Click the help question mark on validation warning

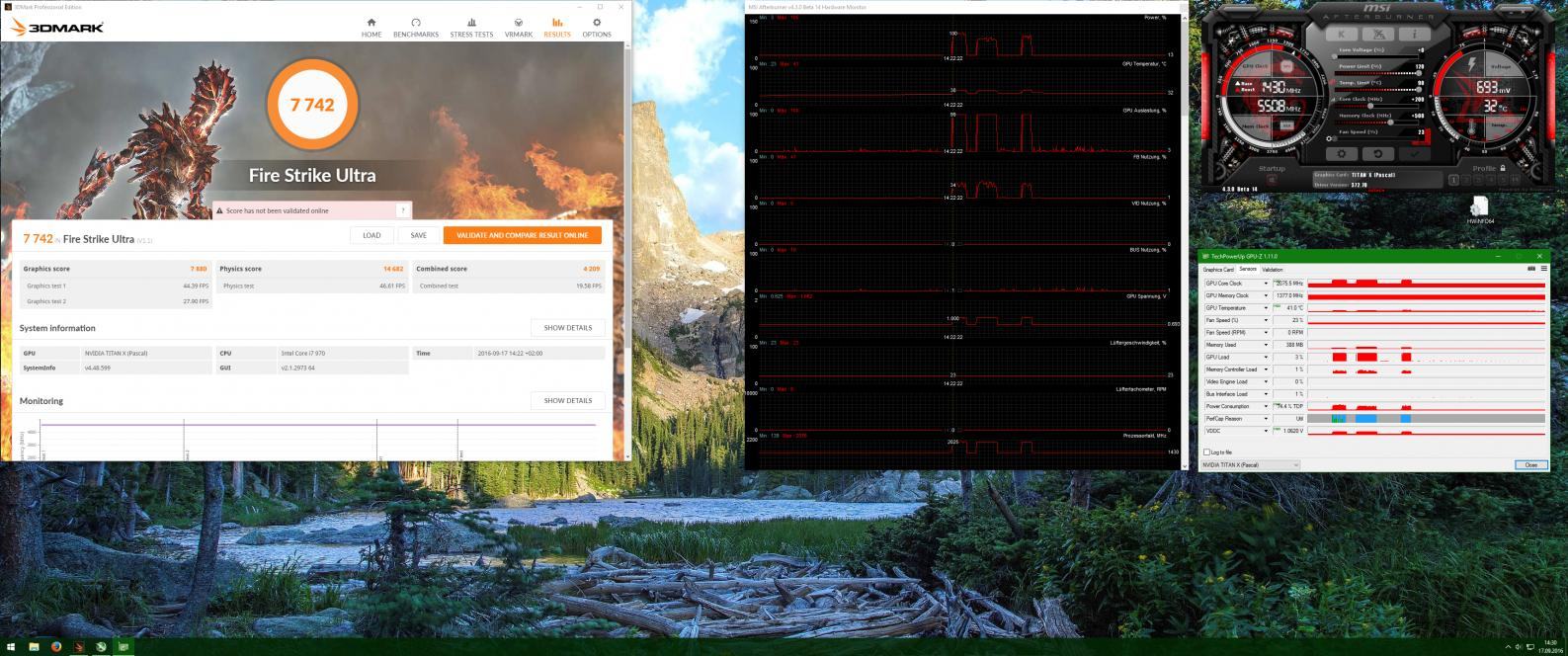pyautogui.click(x=403, y=210)
